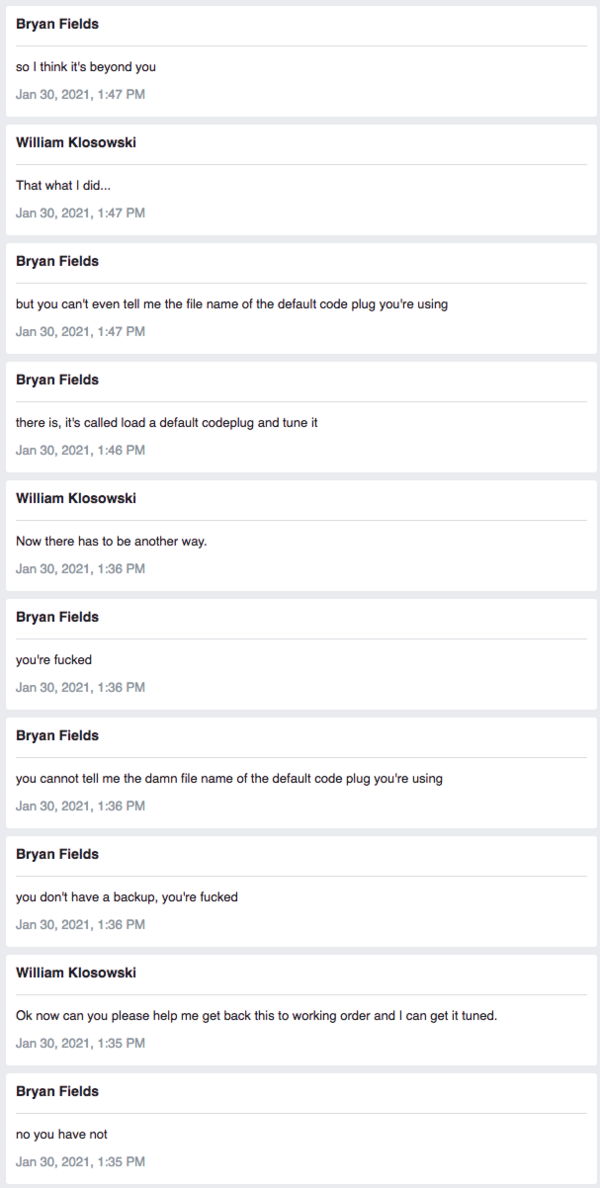Click the 1:46 PM timestamp
This screenshot has height=1188, width=600.
(x=80, y=450)
